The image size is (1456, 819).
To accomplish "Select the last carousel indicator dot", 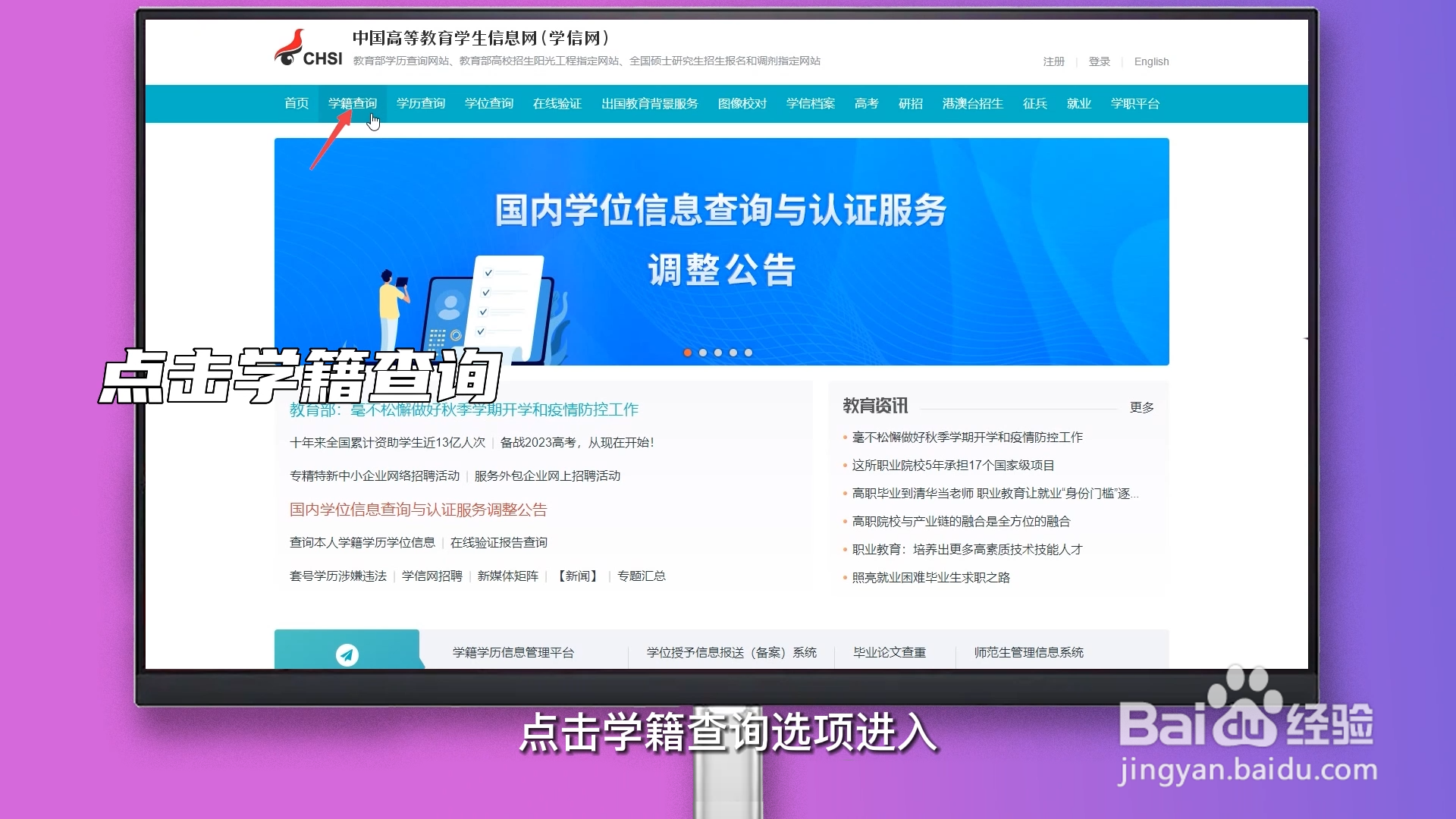I will pyautogui.click(x=748, y=353).
